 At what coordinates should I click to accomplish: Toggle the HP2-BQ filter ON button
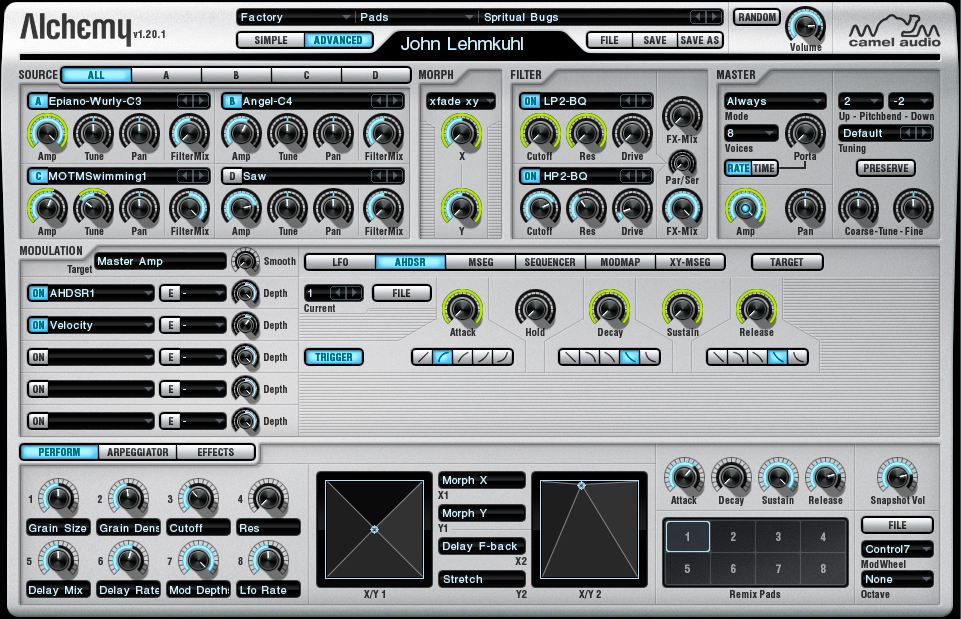tap(530, 176)
